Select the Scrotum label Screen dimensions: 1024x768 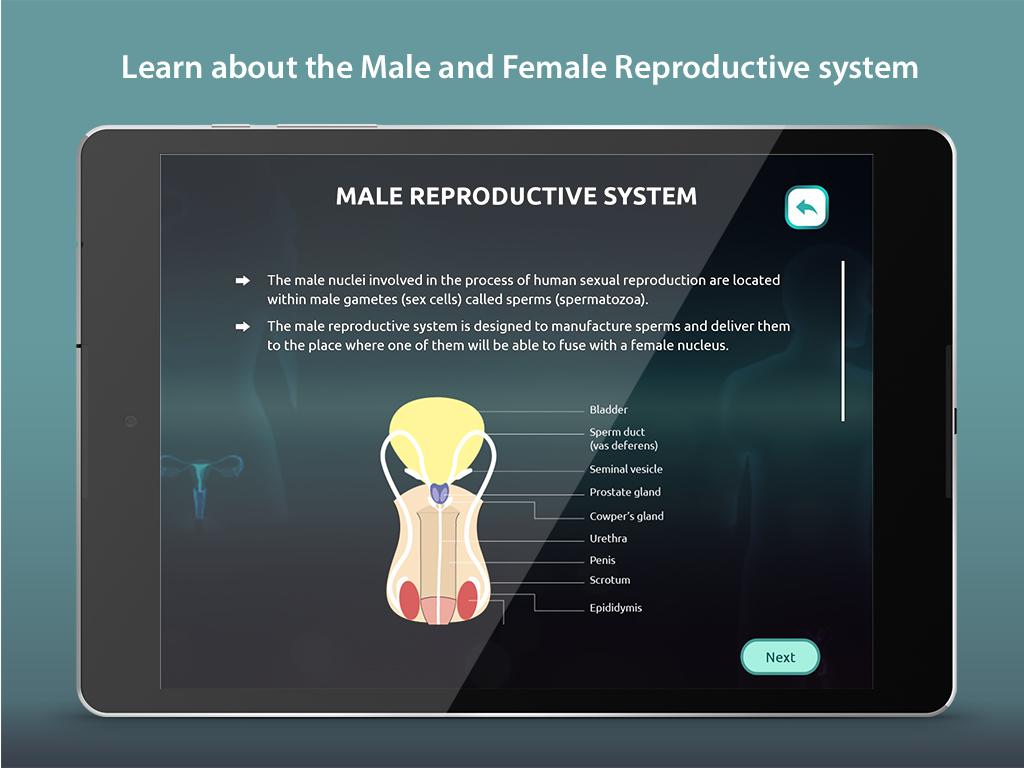[x=609, y=580]
